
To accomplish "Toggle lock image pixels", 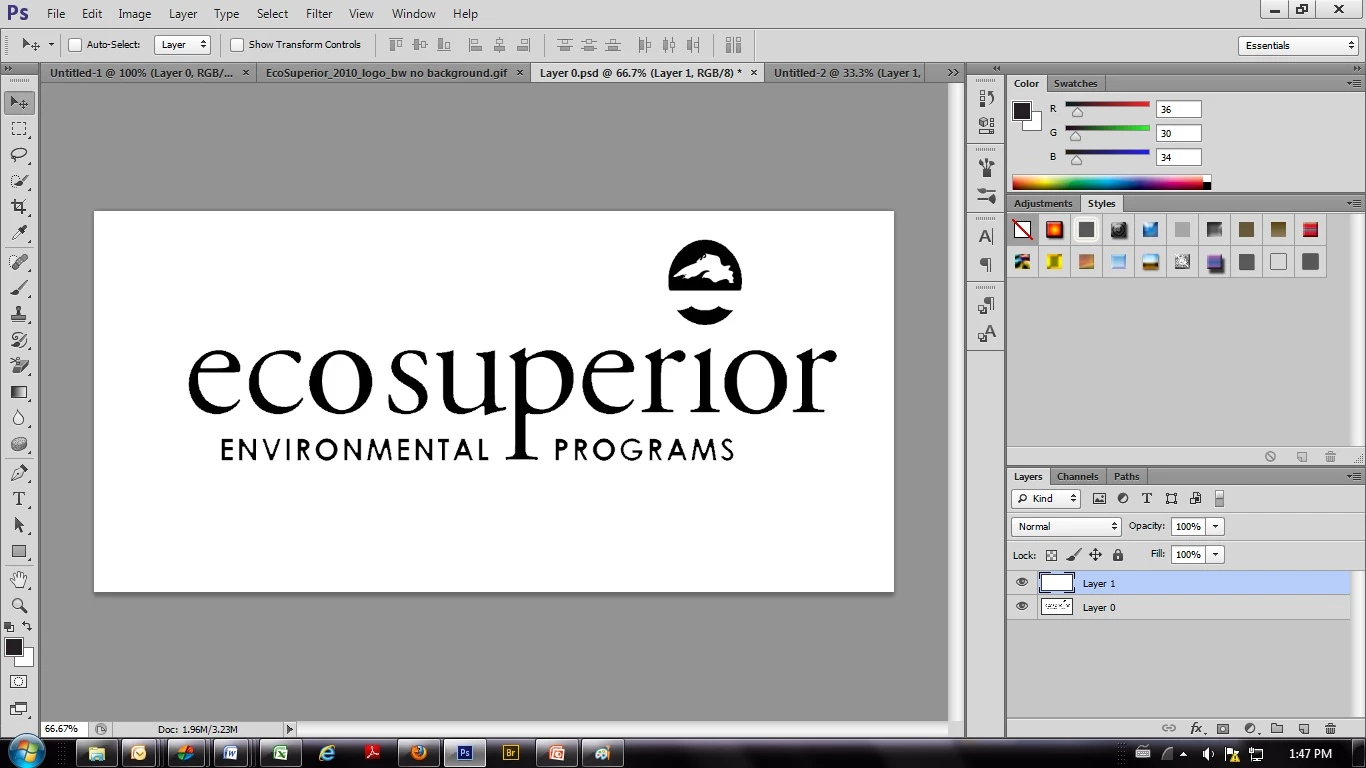I will coord(1073,555).
